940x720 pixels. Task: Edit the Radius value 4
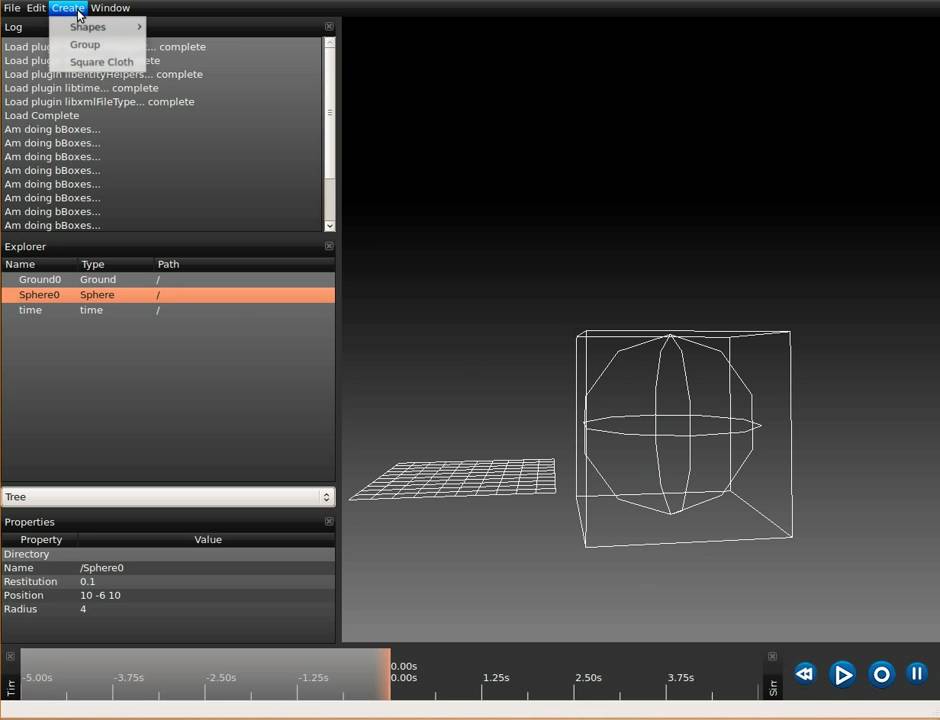coord(206,609)
